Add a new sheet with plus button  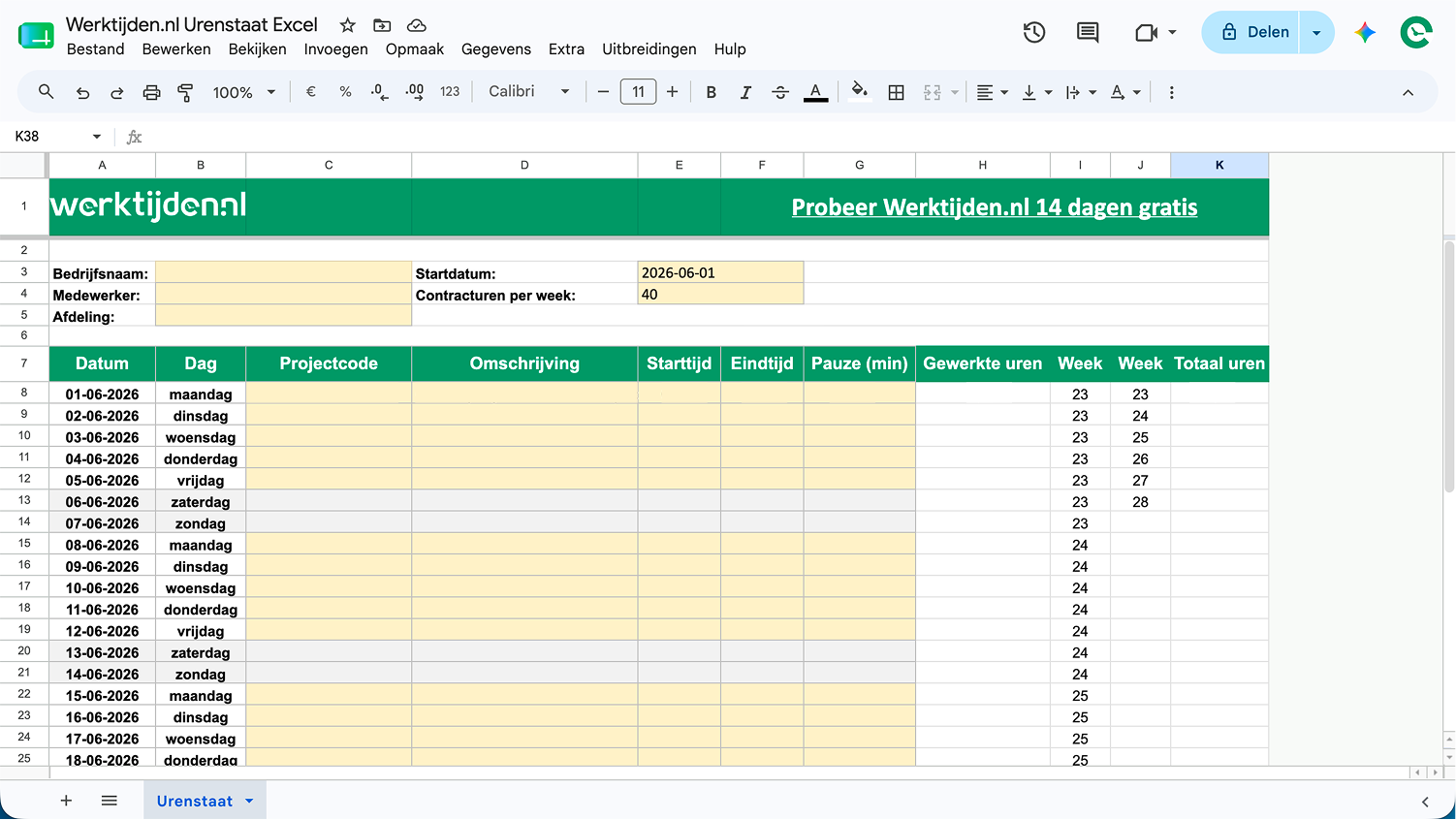tap(66, 801)
